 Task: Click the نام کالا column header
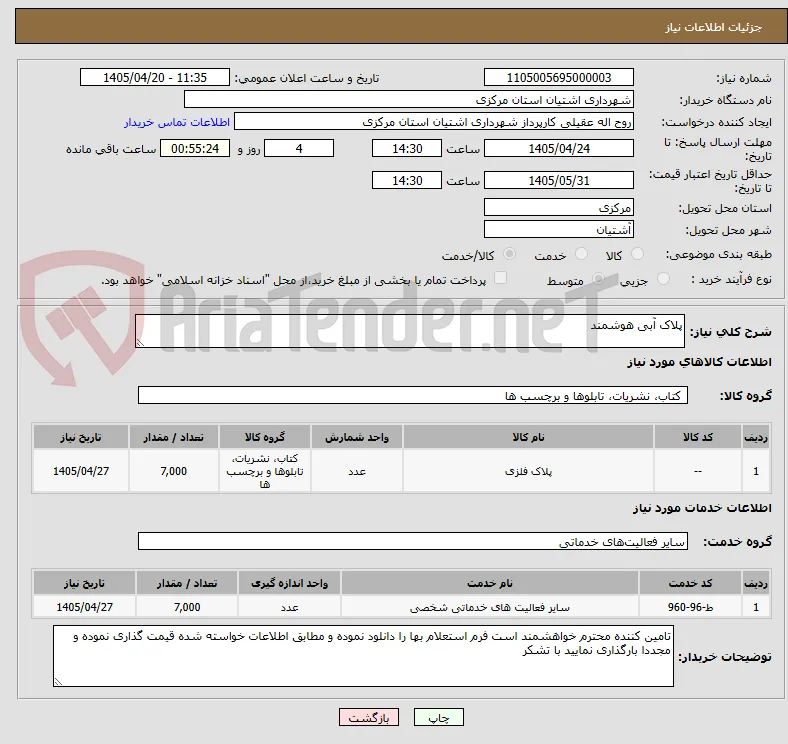tap(528, 437)
